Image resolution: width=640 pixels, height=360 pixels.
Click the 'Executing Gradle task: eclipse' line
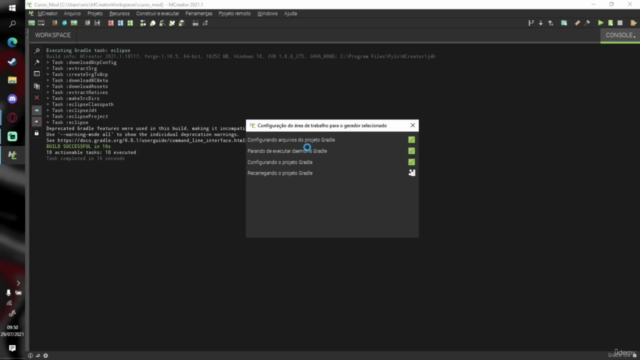pos(88,51)
